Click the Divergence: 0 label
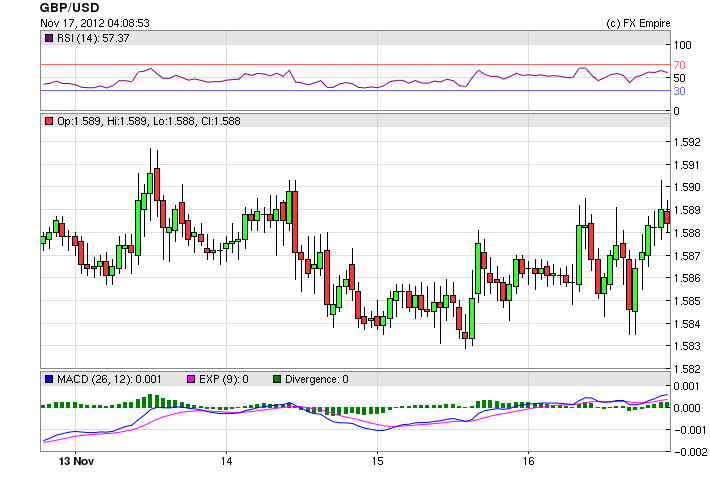Image resolution: width=710 pixels, height=487 pixels. pos(317,379)
